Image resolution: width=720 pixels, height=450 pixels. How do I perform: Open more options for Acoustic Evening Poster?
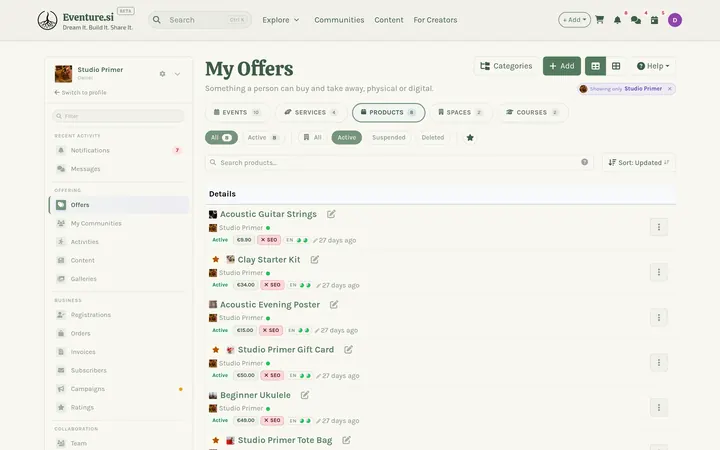coord(658,317)
